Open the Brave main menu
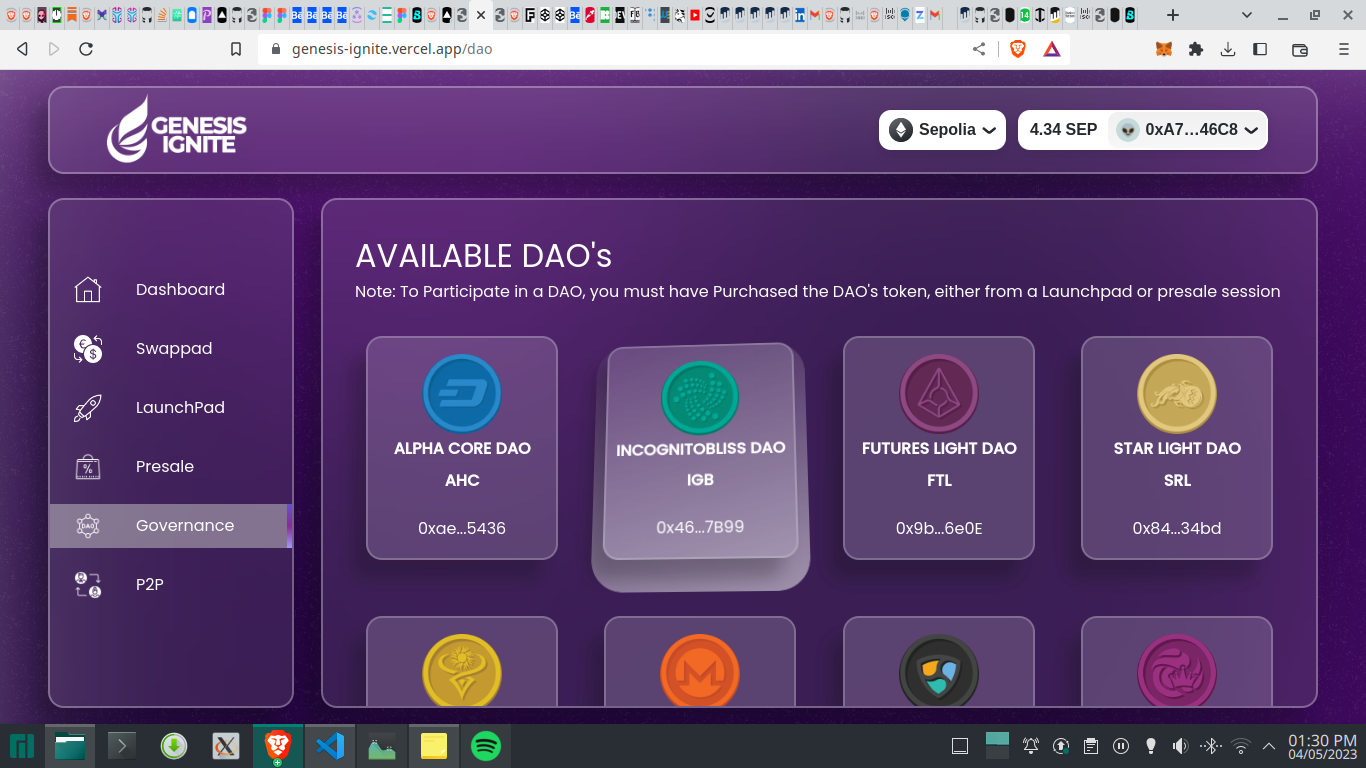Viewport: 1366px width, 768px height. coord(1344,49)
